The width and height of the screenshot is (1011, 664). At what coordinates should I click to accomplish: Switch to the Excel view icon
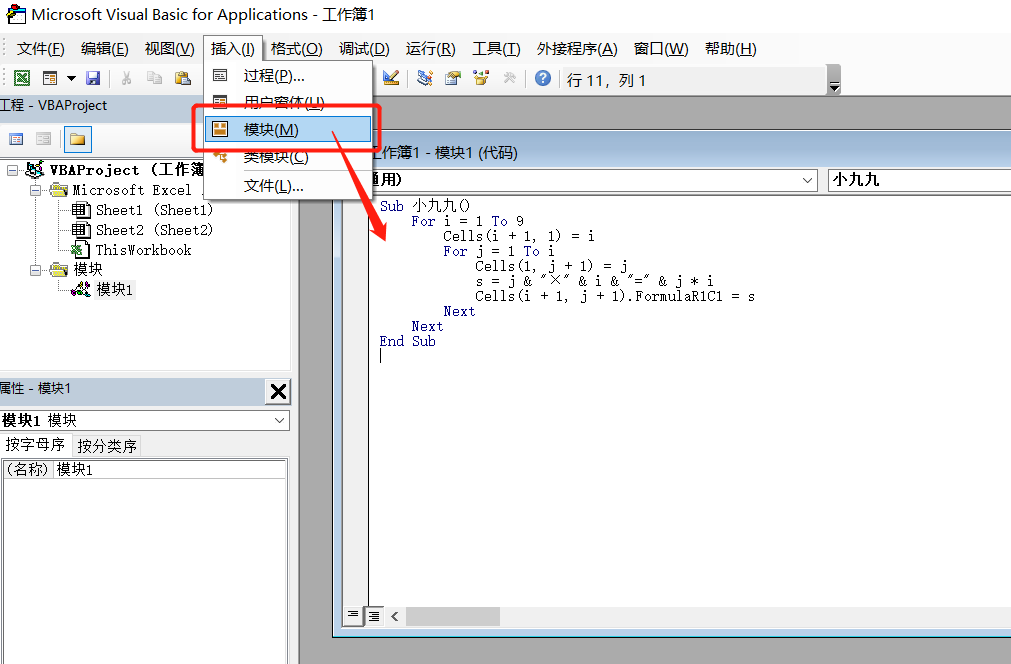22,78
